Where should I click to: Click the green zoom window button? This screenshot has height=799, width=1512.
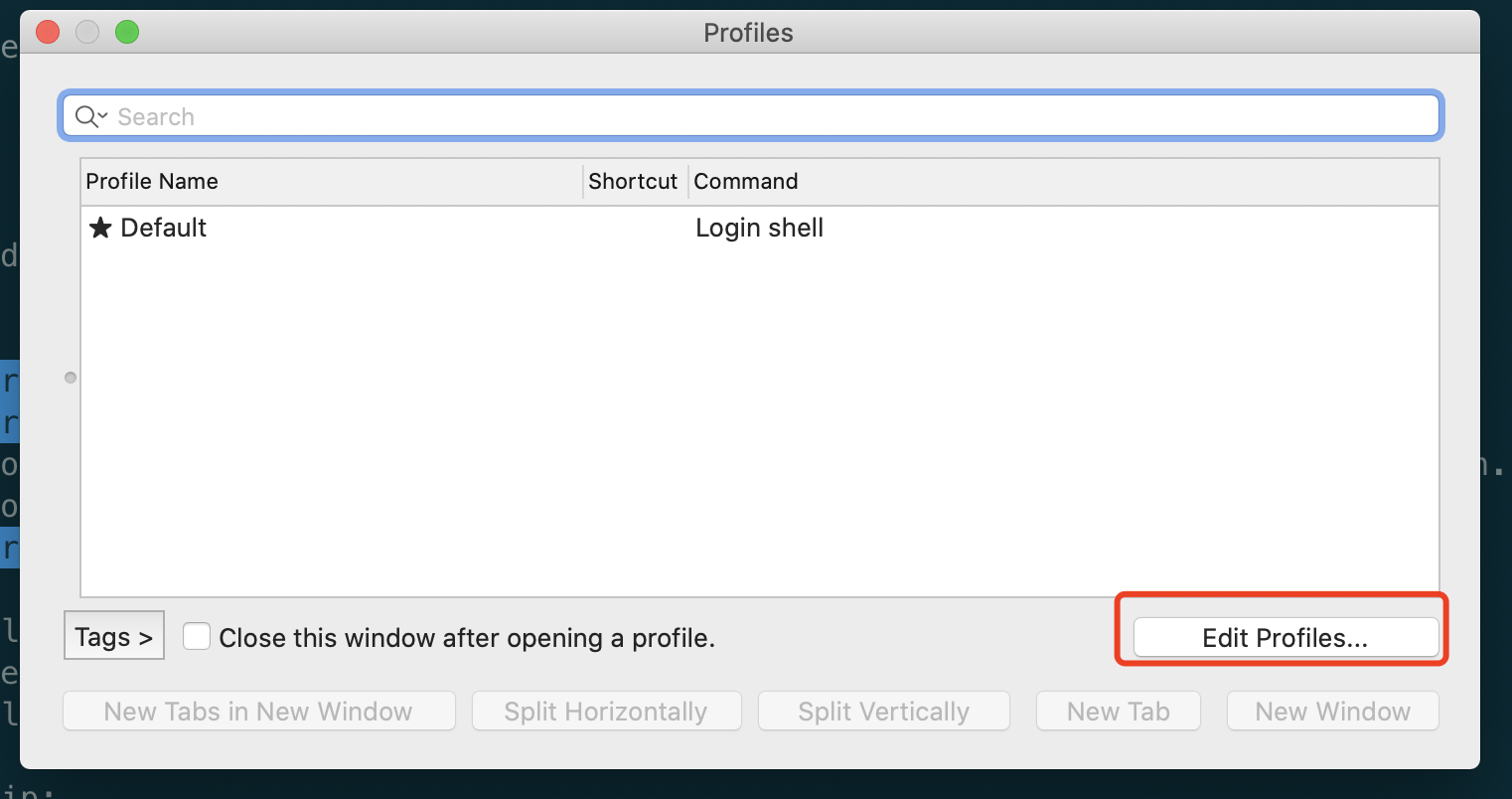click(x=127, y=33)
